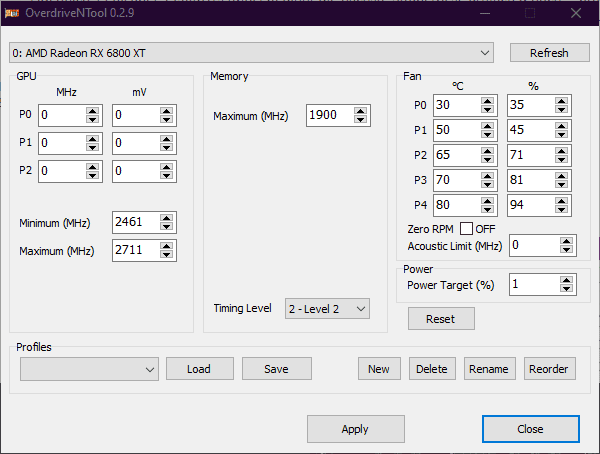Toggle the Zero RPM checkbox

(x=466, y=229)
